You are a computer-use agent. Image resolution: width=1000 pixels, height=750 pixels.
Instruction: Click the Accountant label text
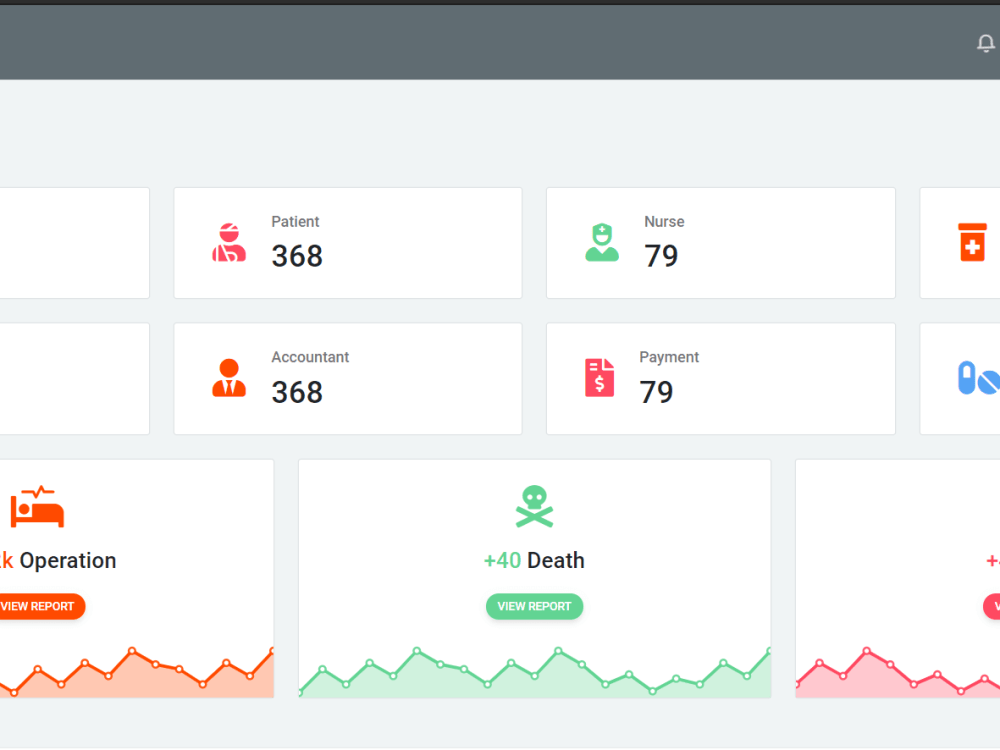pyautogui.click(x=310, y=357)
